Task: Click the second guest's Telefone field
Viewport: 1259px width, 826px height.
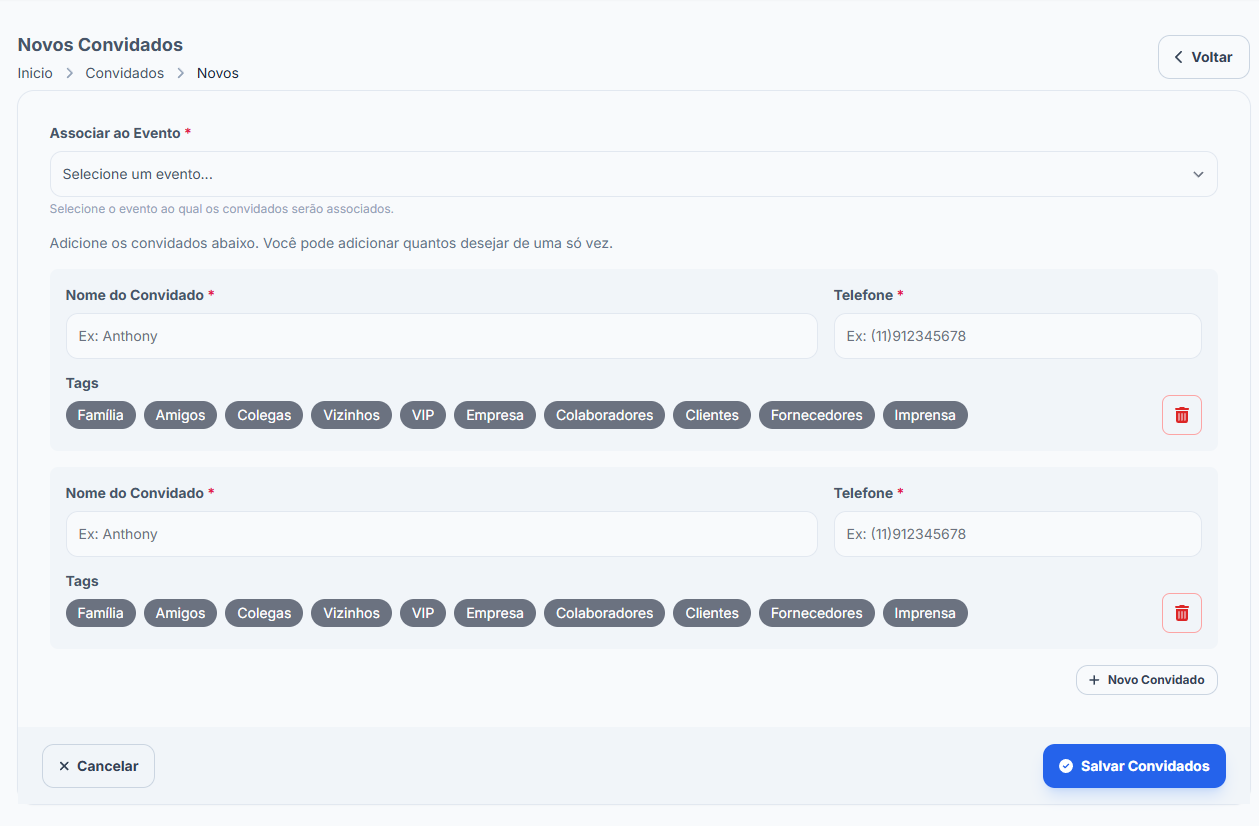Action: pos(1017,534)
